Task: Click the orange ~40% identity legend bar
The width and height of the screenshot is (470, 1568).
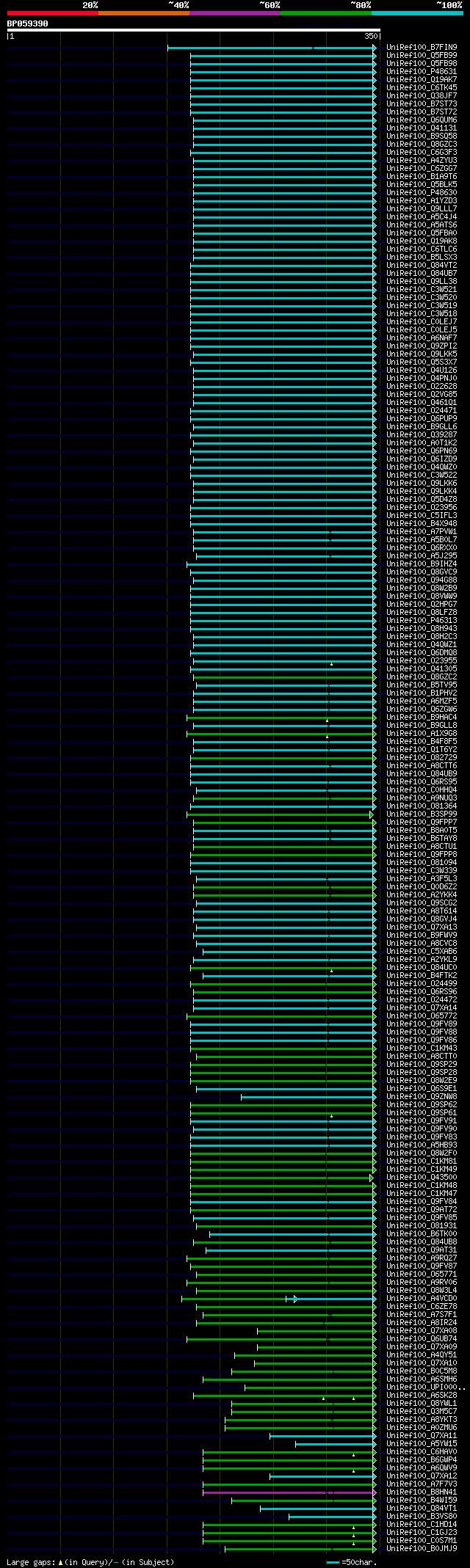Action: coord(144,13)
